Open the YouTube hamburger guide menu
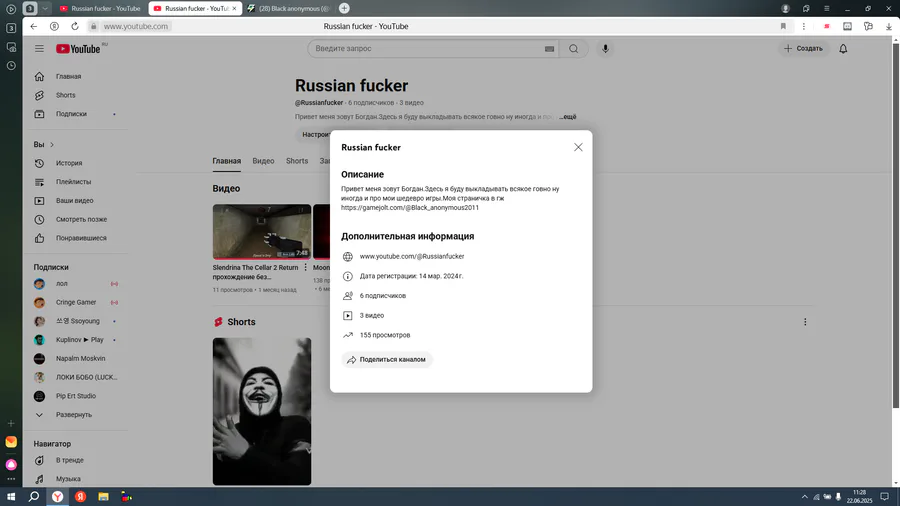The image size is (900, 506). tap(39, 49)
